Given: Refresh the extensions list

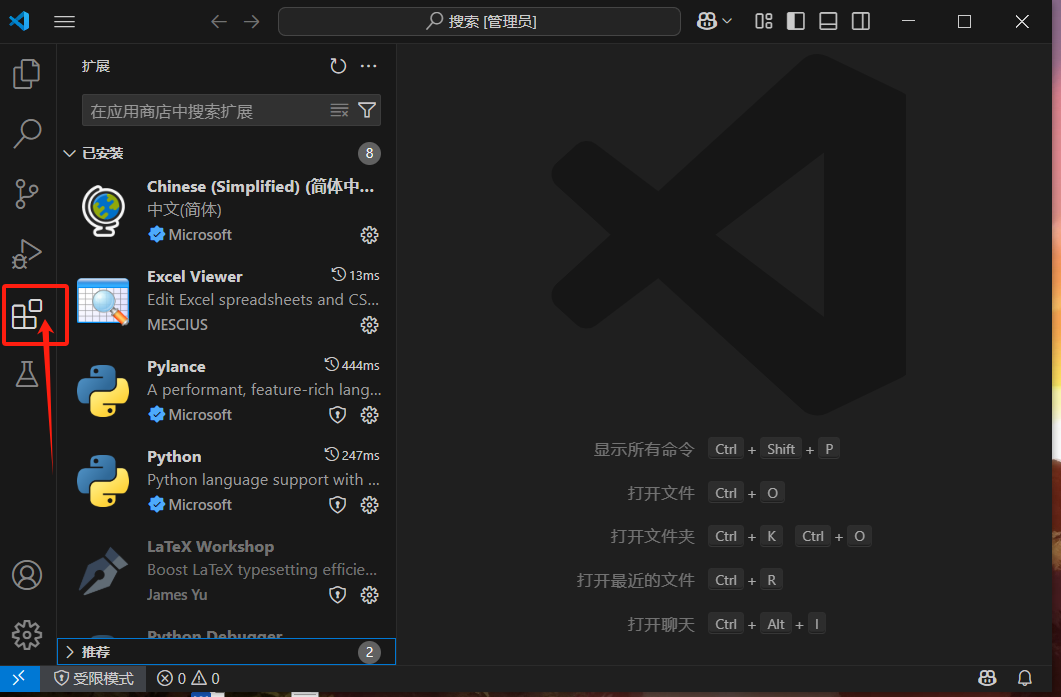Looking at the screenshot, I should pyautogui.click(x=338, y=66).
